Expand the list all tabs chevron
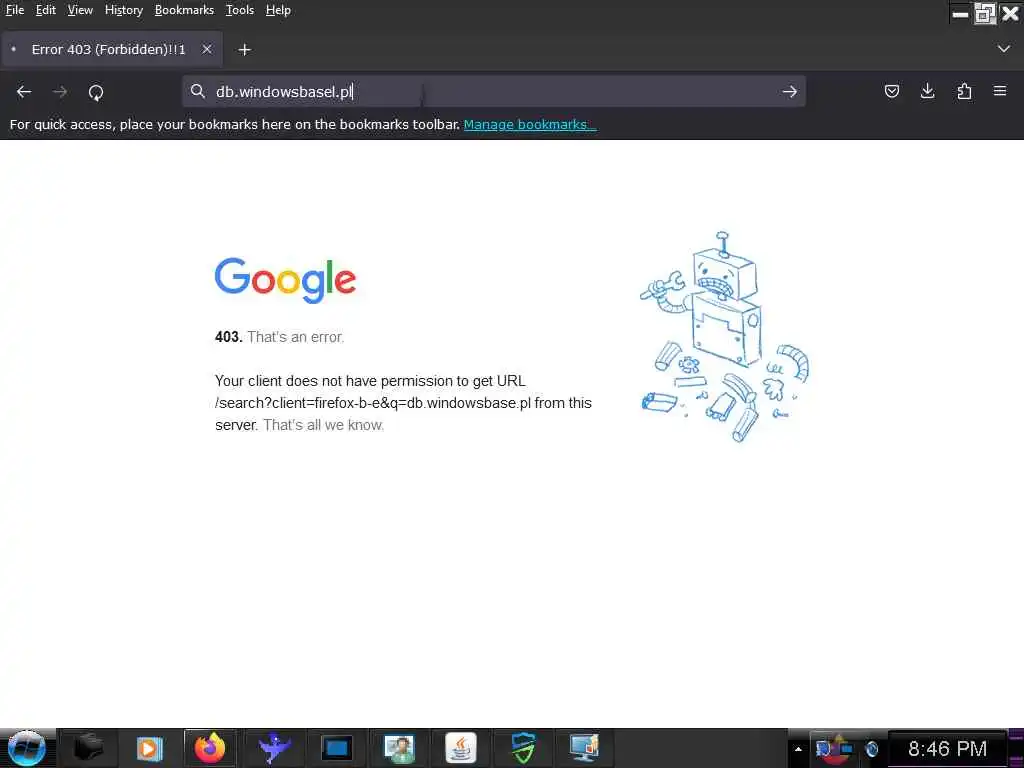 pyautogui.click(x=1004, y=49)
